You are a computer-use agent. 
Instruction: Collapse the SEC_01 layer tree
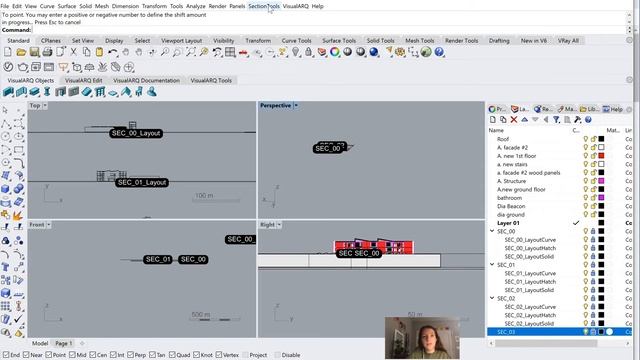[x=492, y=264]
